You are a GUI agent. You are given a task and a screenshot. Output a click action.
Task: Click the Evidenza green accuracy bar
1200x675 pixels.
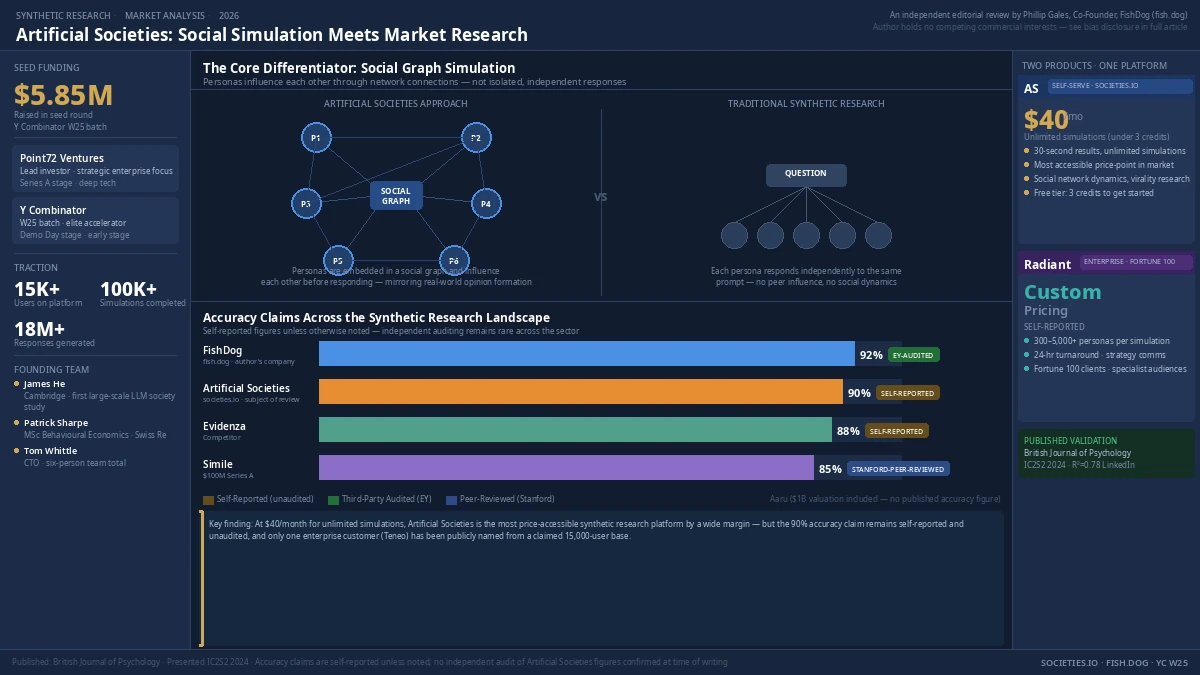click(x=575, y=430)
